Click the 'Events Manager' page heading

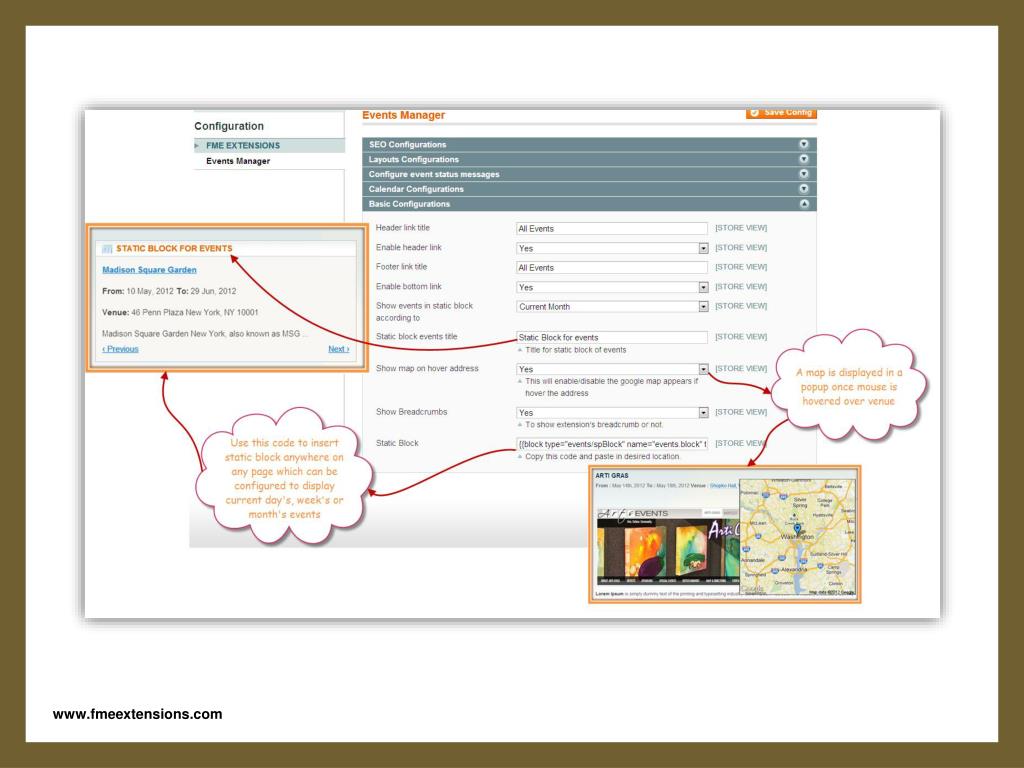pos(404,116)
